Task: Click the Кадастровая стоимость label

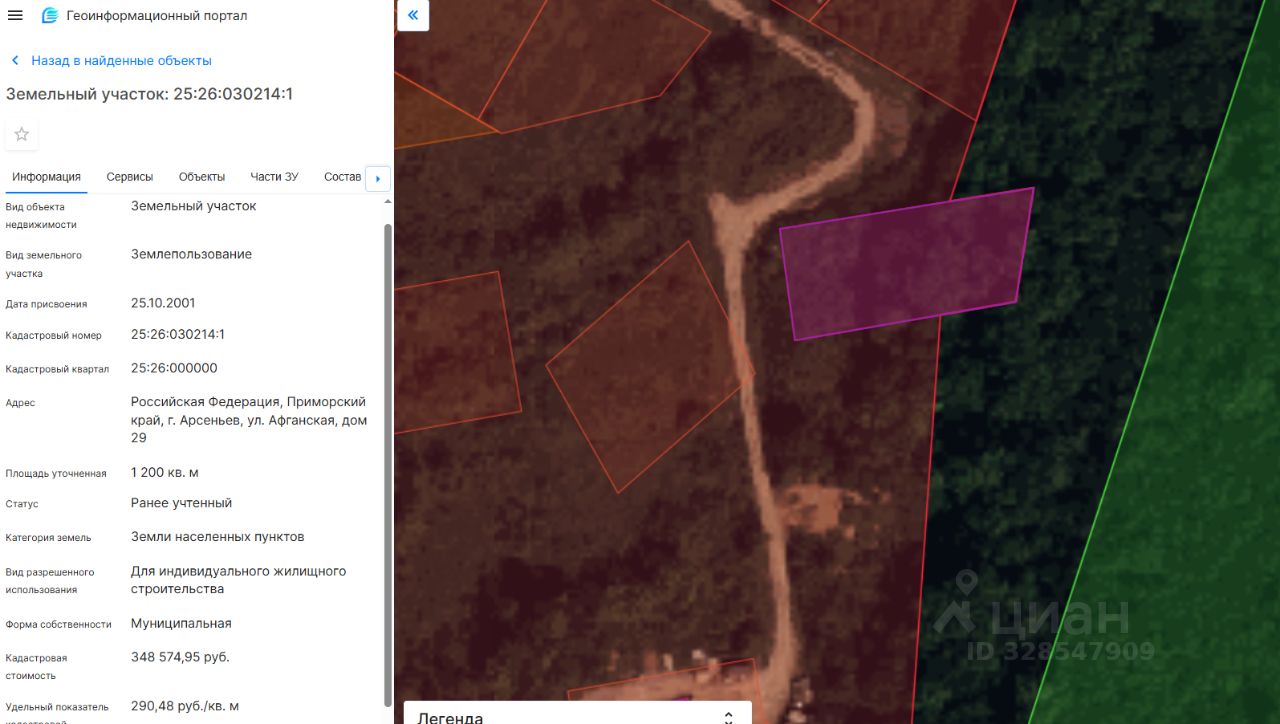Action: click(36, 667)
